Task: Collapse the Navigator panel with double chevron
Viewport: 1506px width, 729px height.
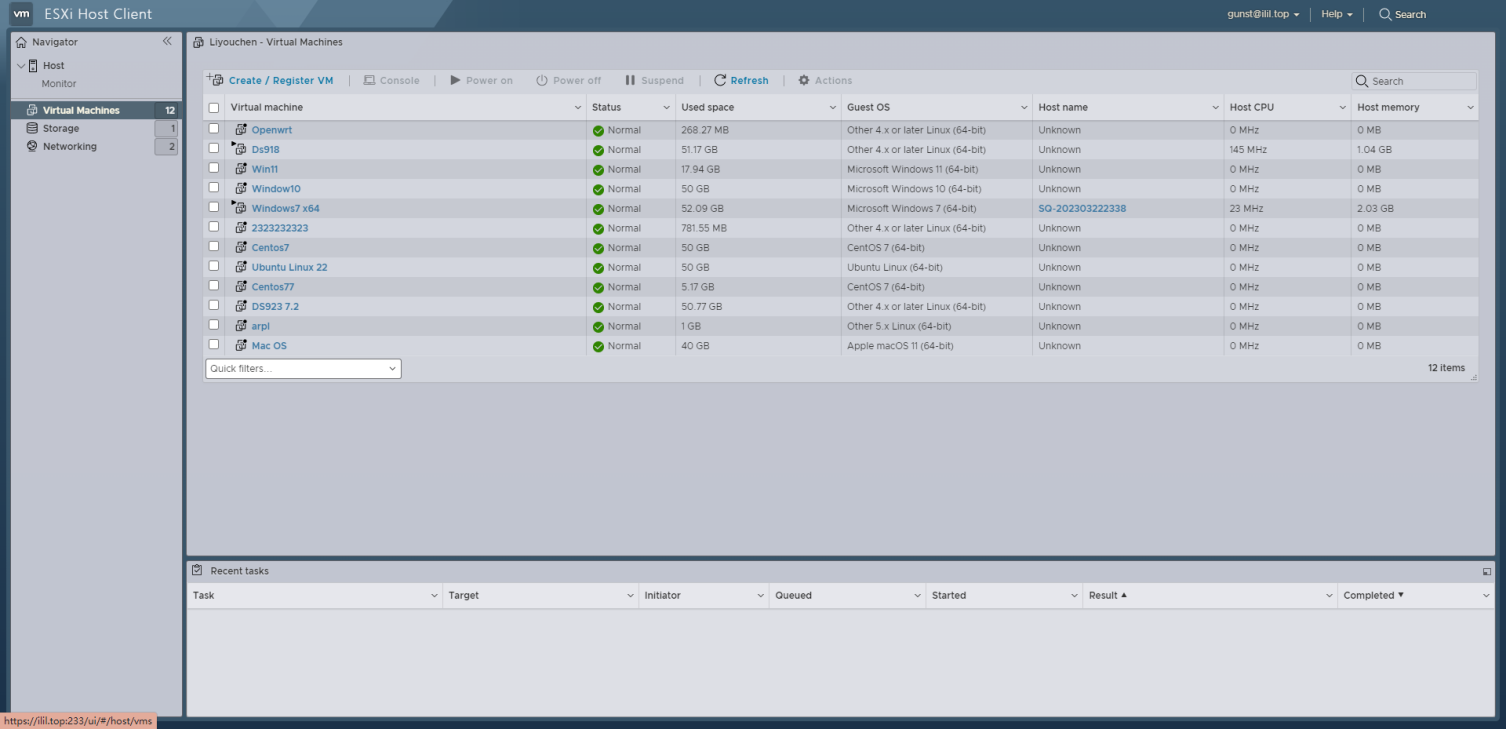Action: tap(167, 41)
